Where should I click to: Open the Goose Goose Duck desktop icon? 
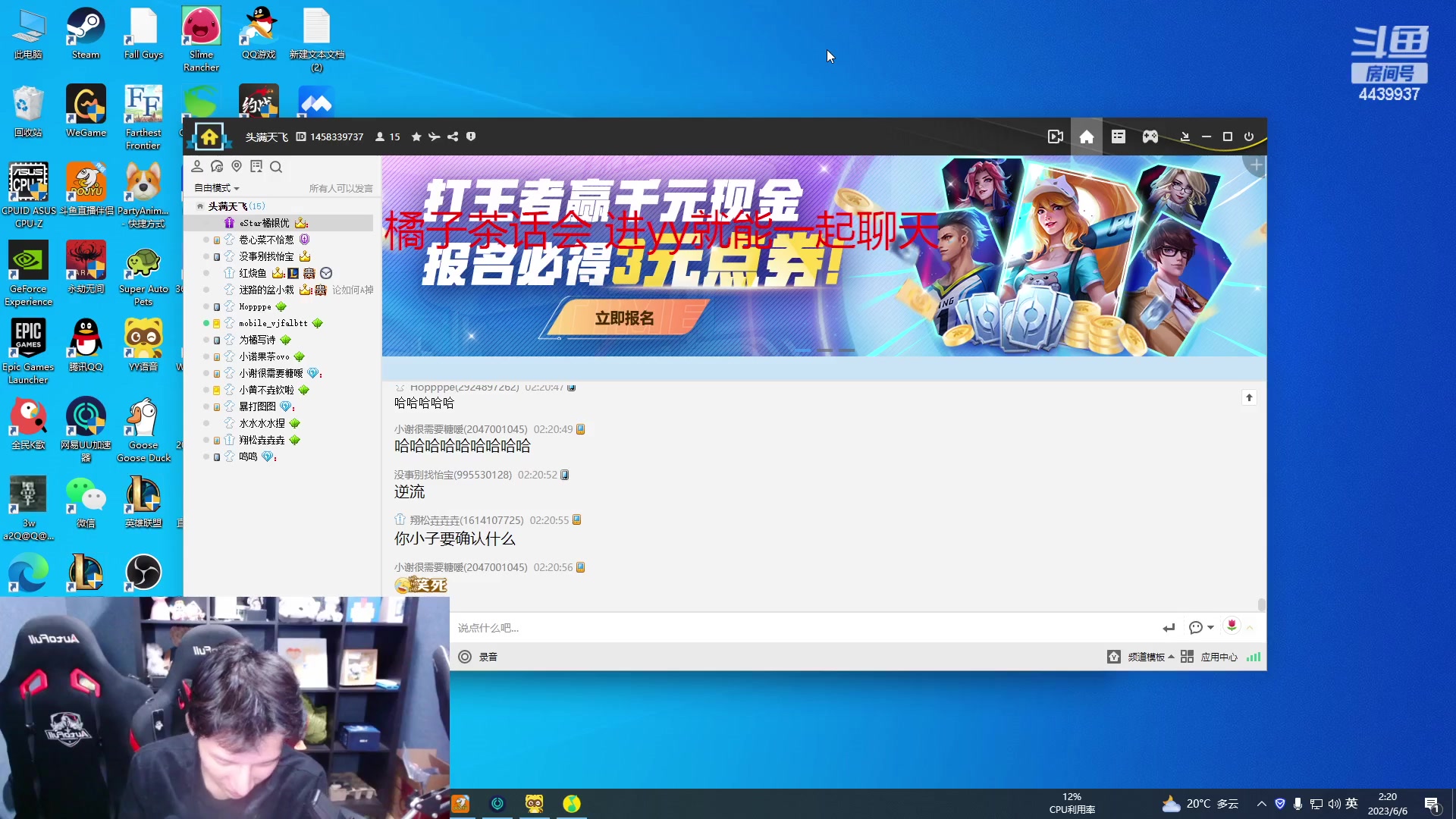[x=143, y=430]
